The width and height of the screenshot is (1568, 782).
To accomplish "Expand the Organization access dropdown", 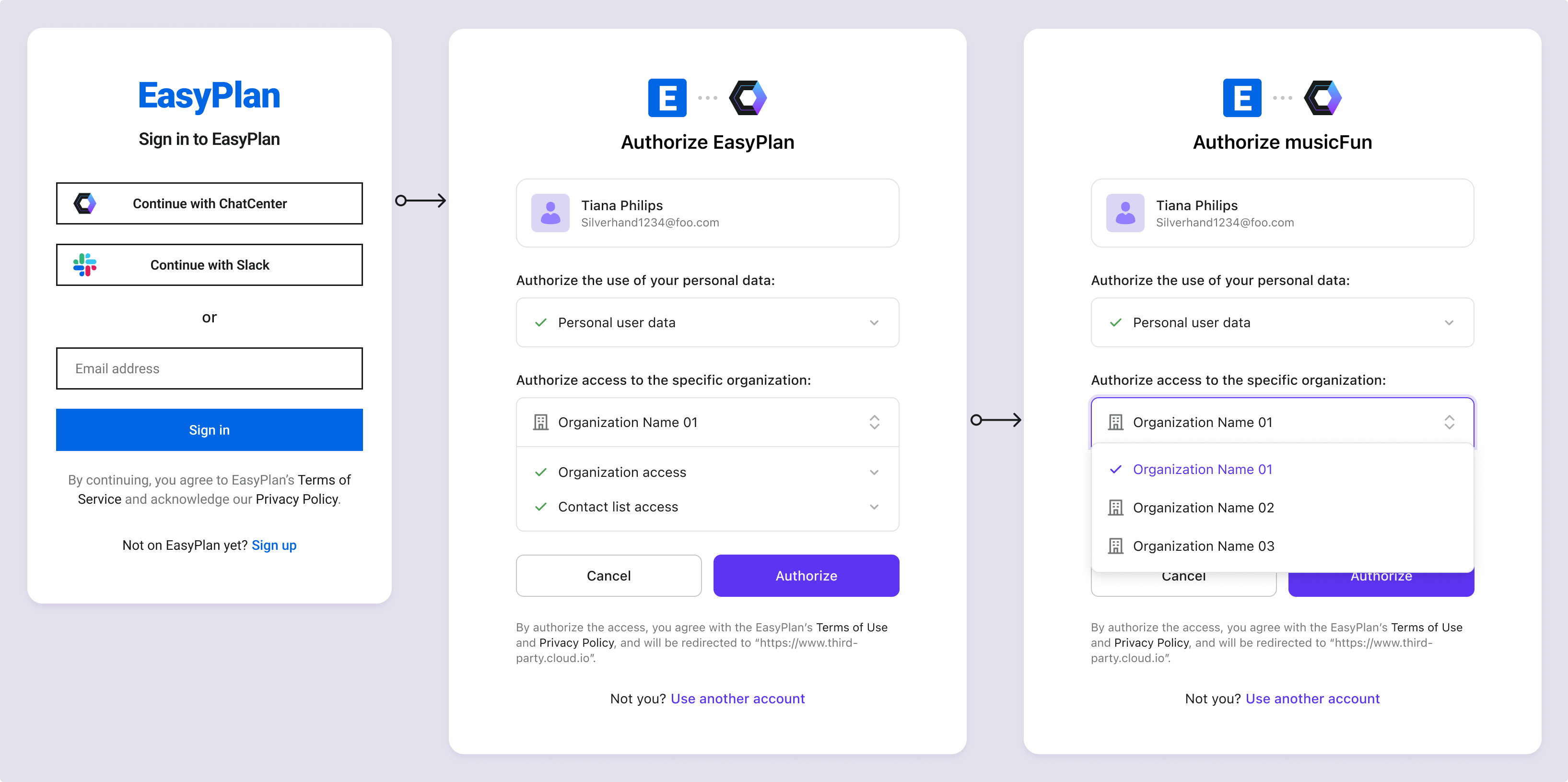I will (x=872, y=471).
